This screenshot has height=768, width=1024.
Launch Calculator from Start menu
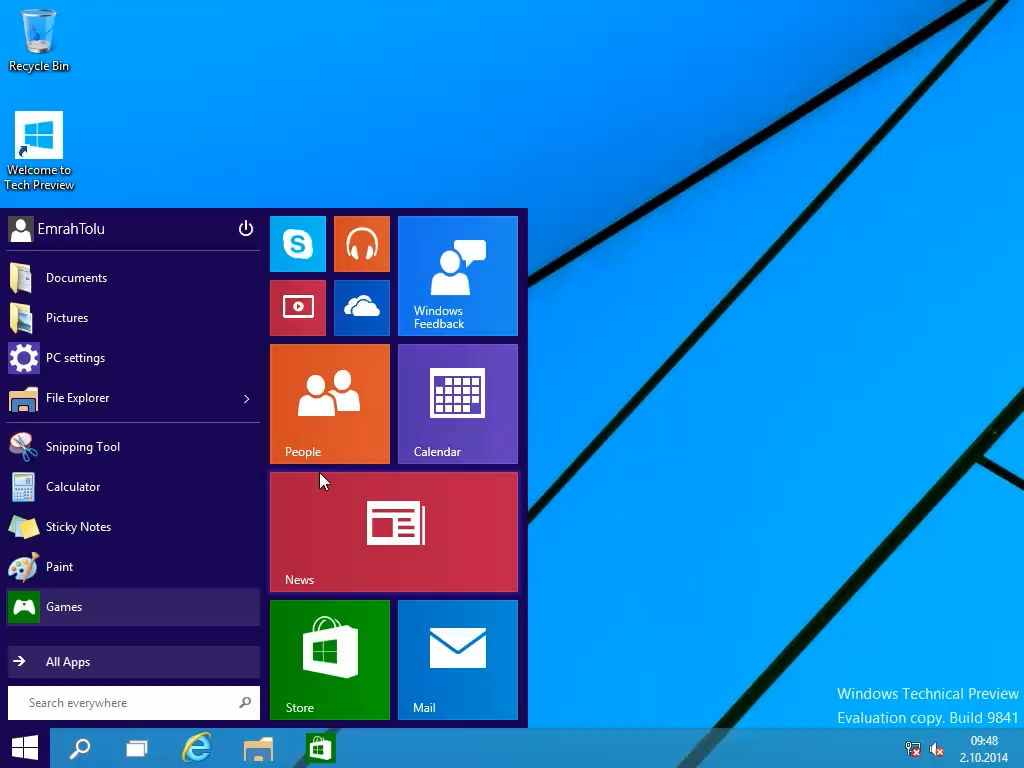(x=133, y=487)
